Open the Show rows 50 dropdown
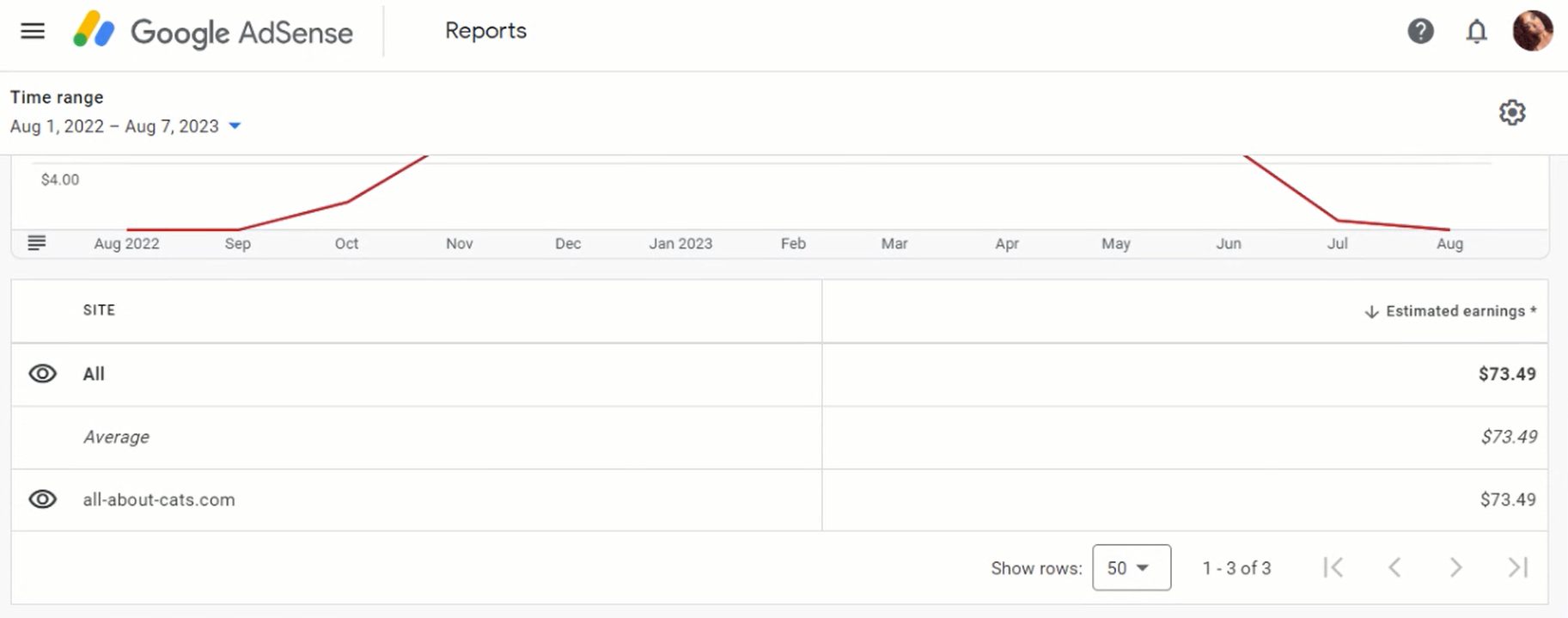 coord(1132,567)
